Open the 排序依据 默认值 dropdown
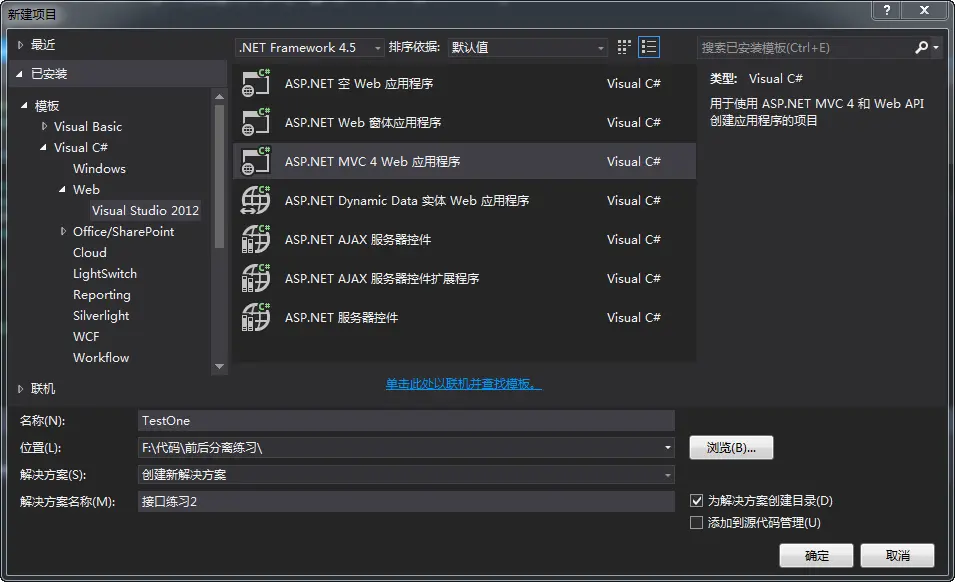The width and height of the screenshot is (955, 582). 527,47
